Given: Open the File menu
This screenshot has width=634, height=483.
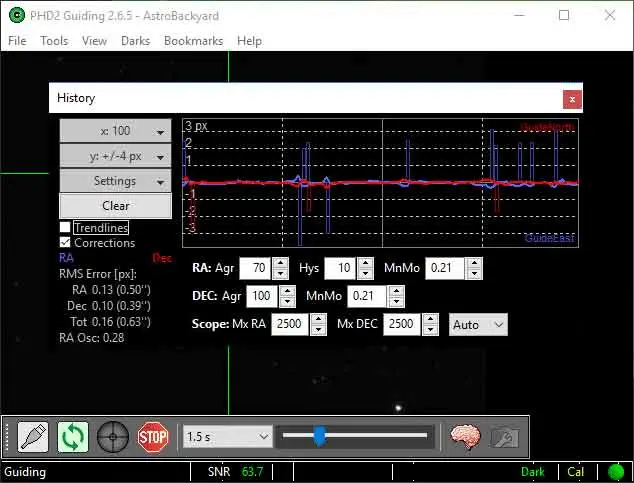Looking at the screenshot, I should coord(17,41).
